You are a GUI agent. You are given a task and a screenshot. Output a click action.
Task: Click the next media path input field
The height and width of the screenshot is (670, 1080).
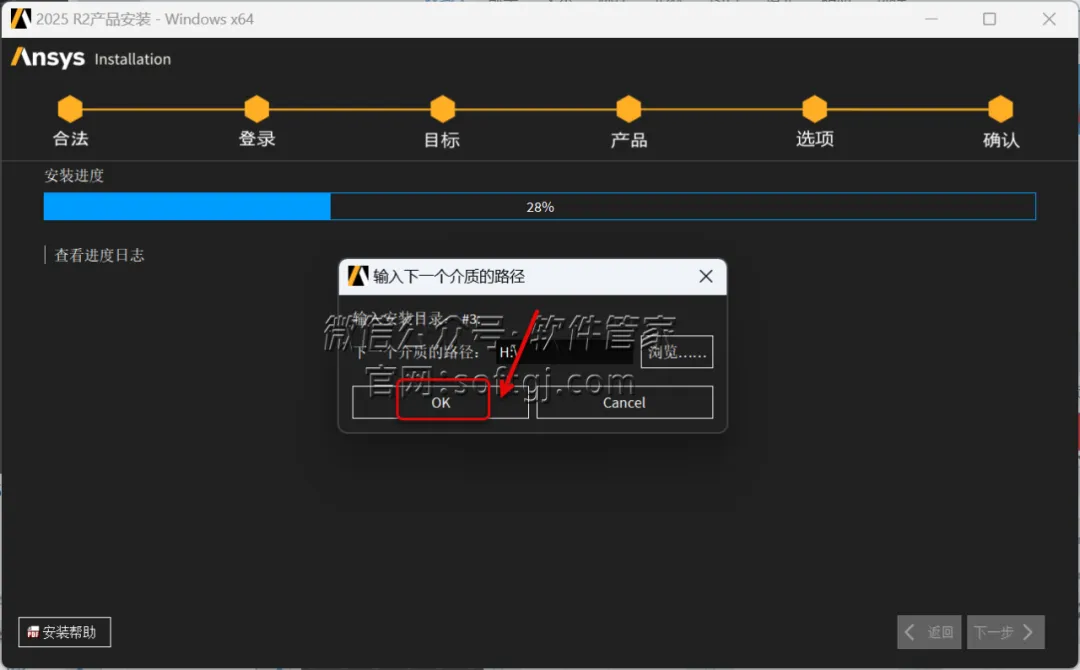pyautogui.click(x=563, y=352)
